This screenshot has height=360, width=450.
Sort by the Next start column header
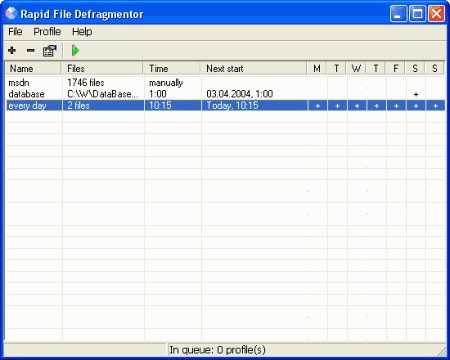coord(253,68)
